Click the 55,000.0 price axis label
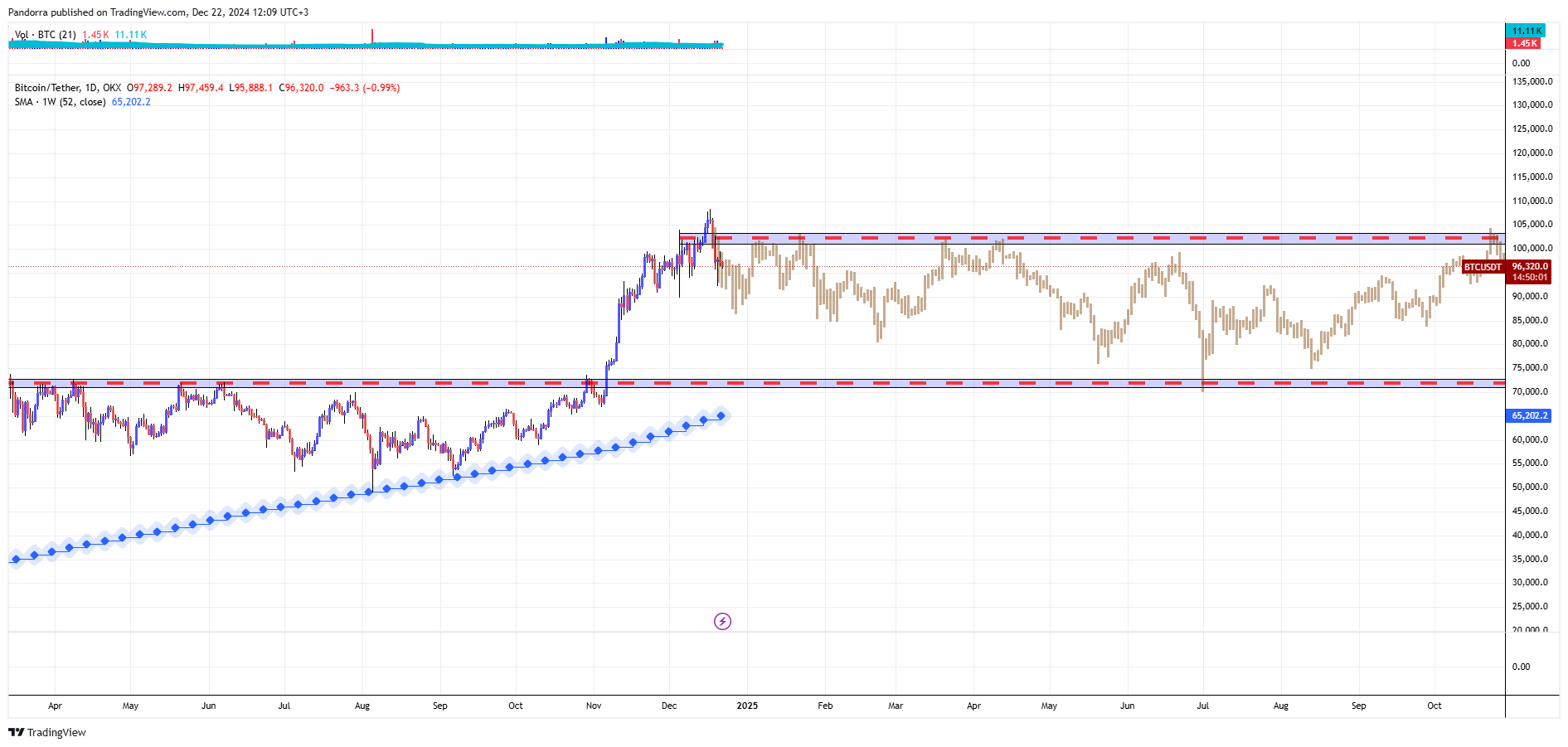The image size is (1568, 747). (1530, 463)
